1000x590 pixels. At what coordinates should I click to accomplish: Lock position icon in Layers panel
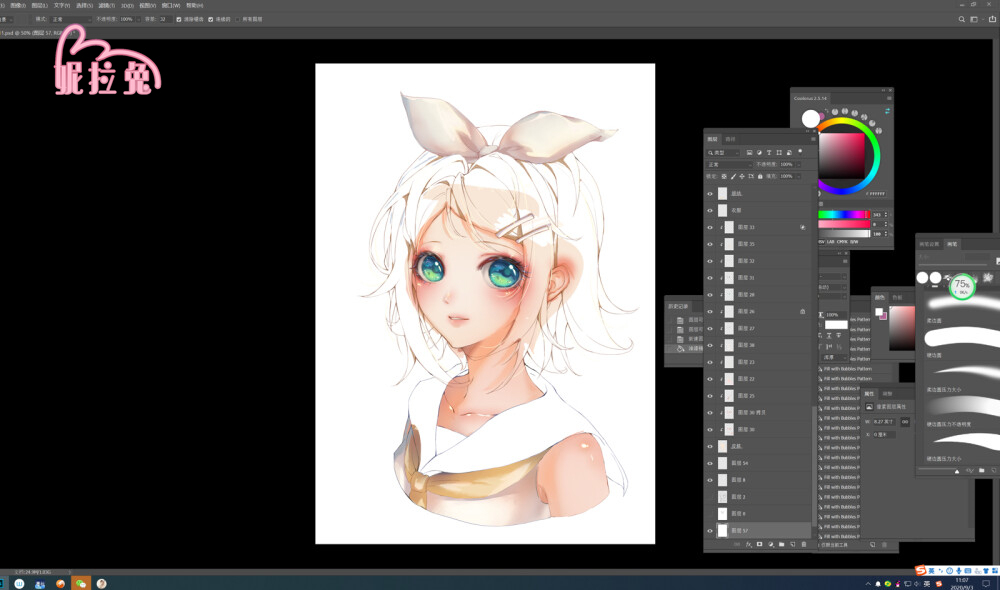pyautogui.click(x=742, y=176)
